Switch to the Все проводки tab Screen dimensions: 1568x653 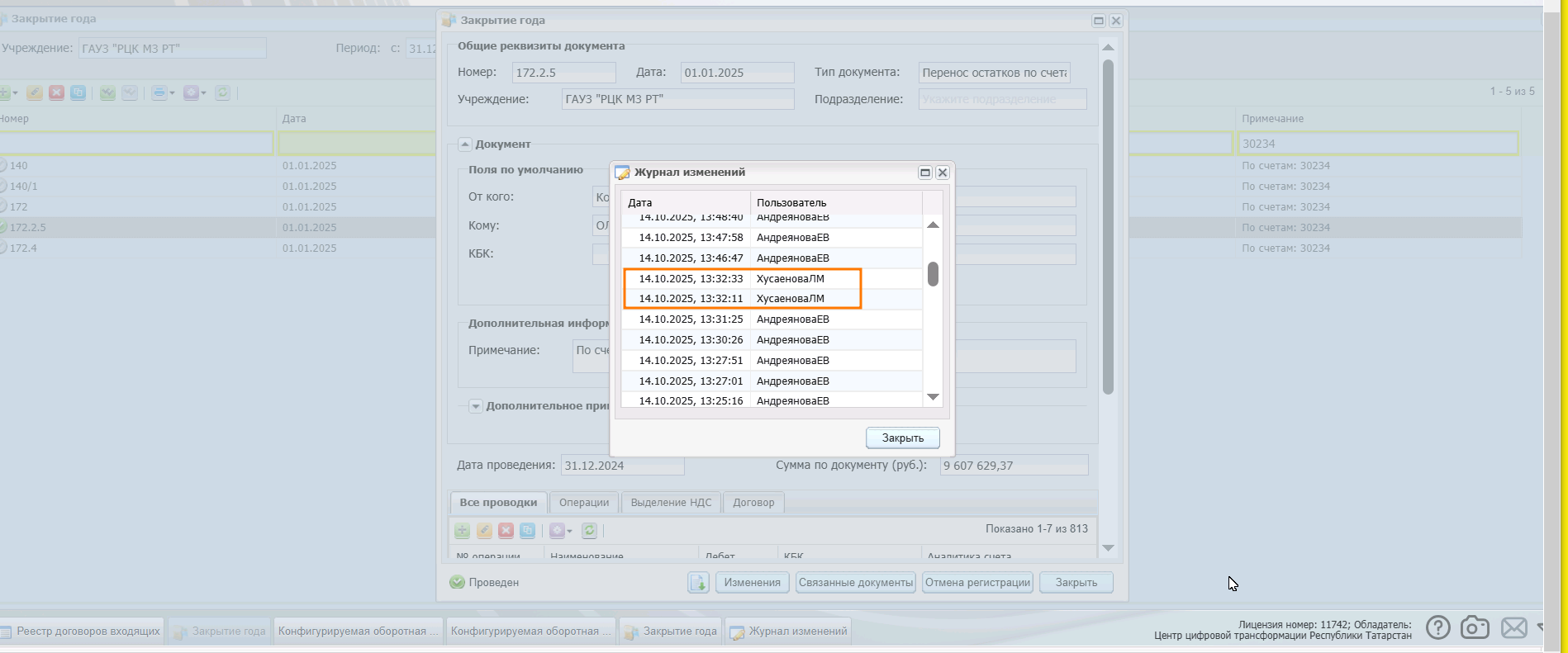(498, 503)
